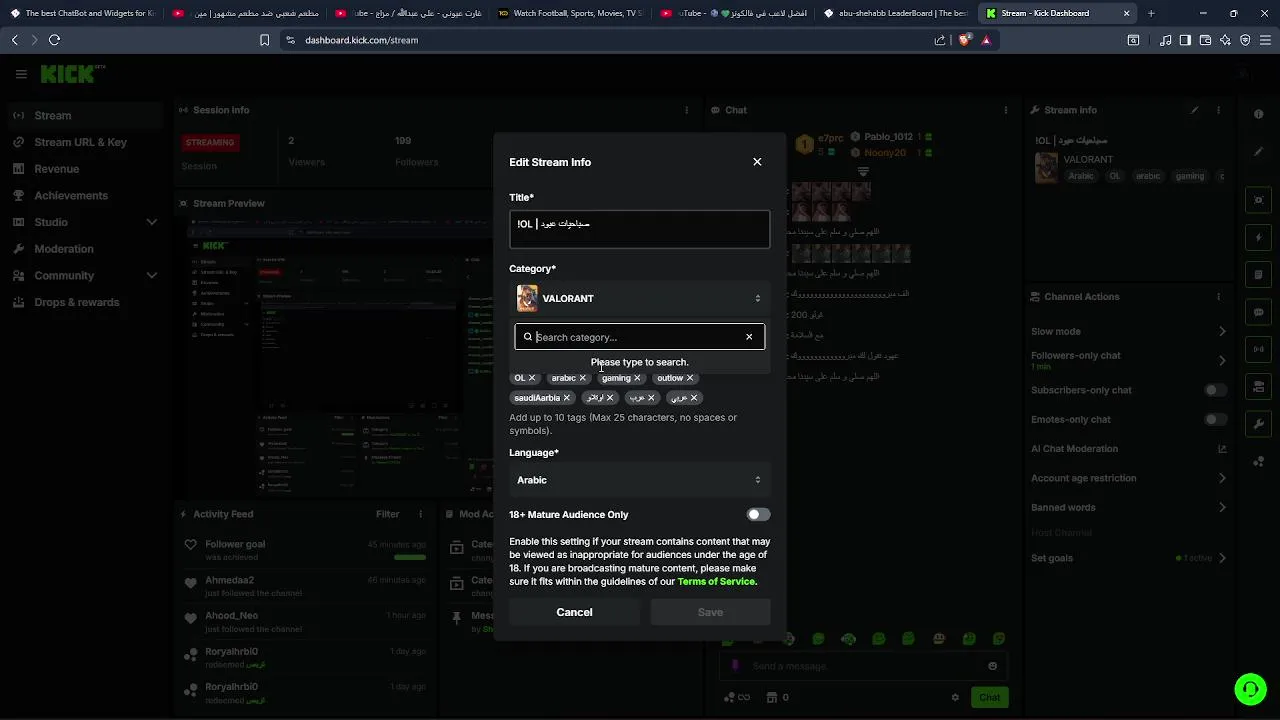Click the Follower goal activity entry

pyautogui.click(x=307, y=550)
